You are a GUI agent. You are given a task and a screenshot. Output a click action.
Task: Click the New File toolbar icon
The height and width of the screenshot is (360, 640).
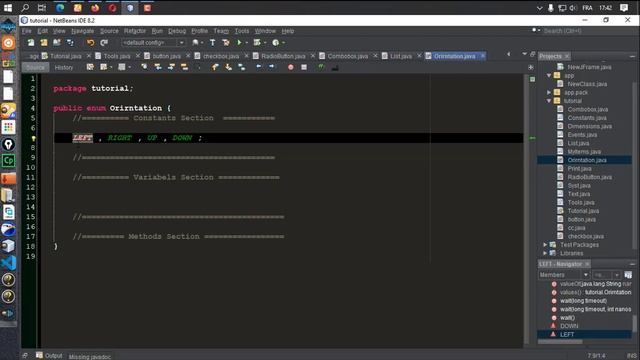(31, 42)
